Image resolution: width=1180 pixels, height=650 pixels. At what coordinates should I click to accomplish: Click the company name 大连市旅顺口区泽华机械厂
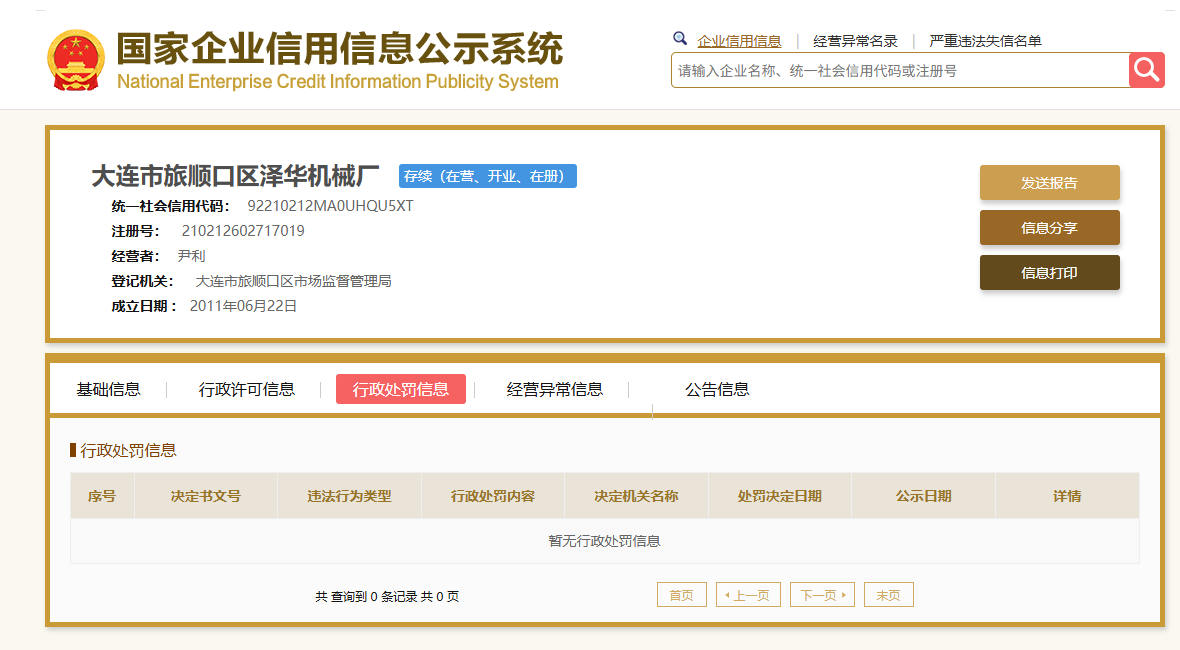point(235,176)
